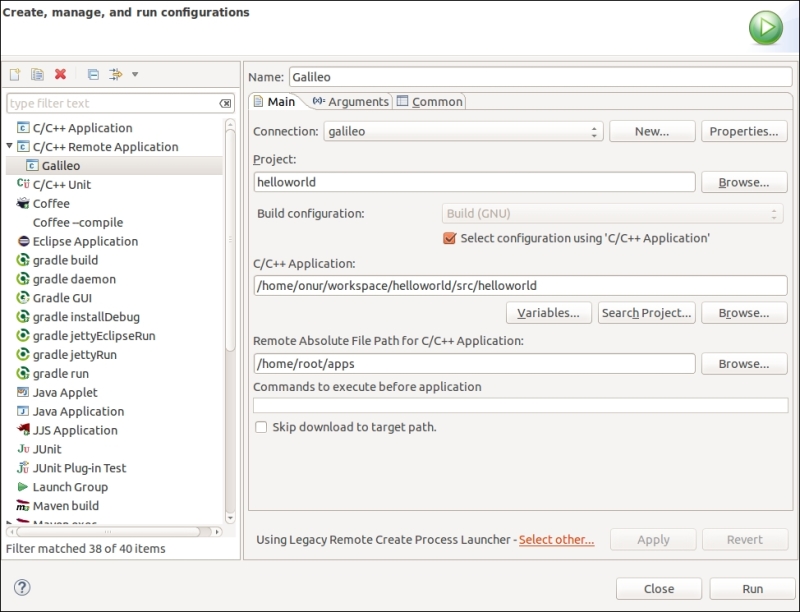Delete selected configuration with red X
Viewport: 800px width, 612px height.
[x=60, y=74]
